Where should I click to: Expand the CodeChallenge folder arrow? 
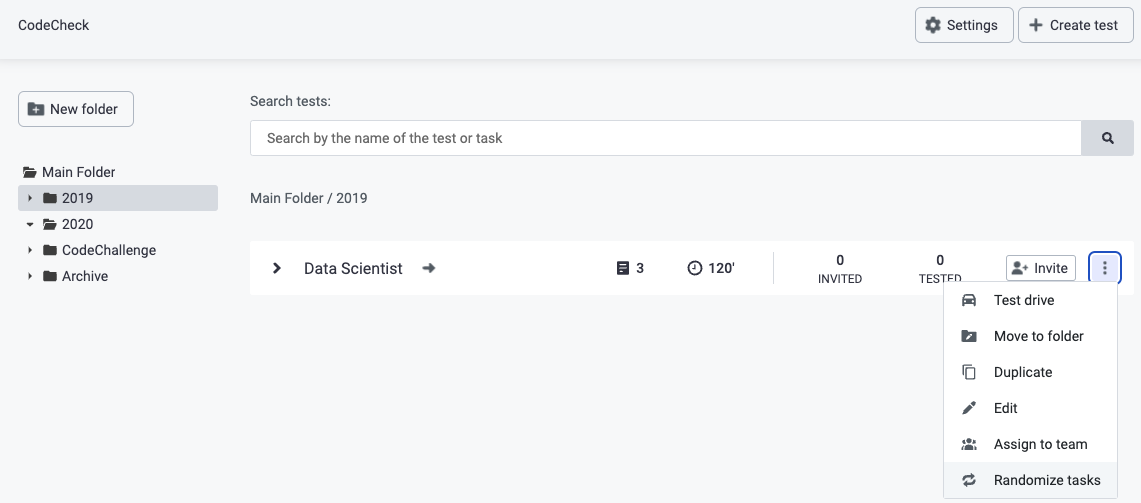[x=30, y=250]
